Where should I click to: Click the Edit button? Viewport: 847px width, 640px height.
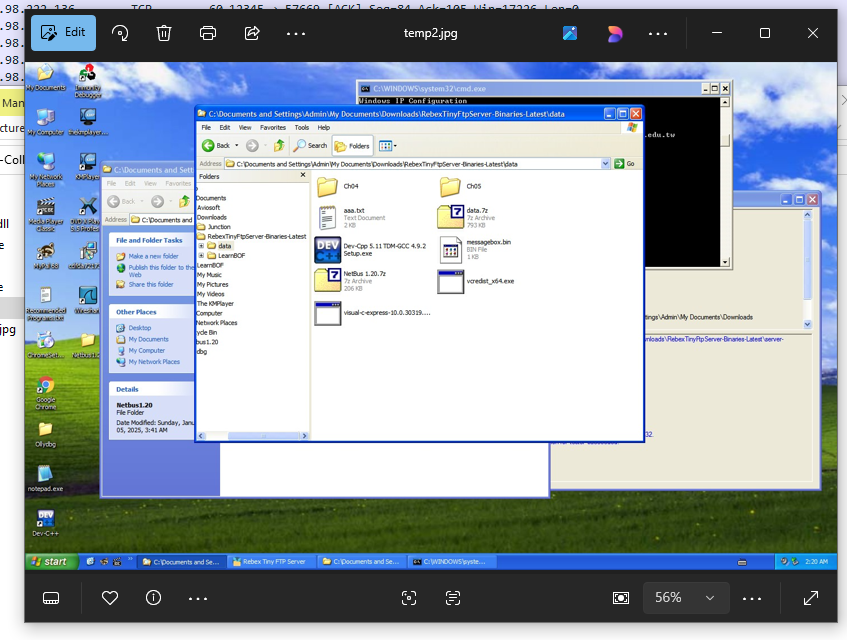(62, 32)
